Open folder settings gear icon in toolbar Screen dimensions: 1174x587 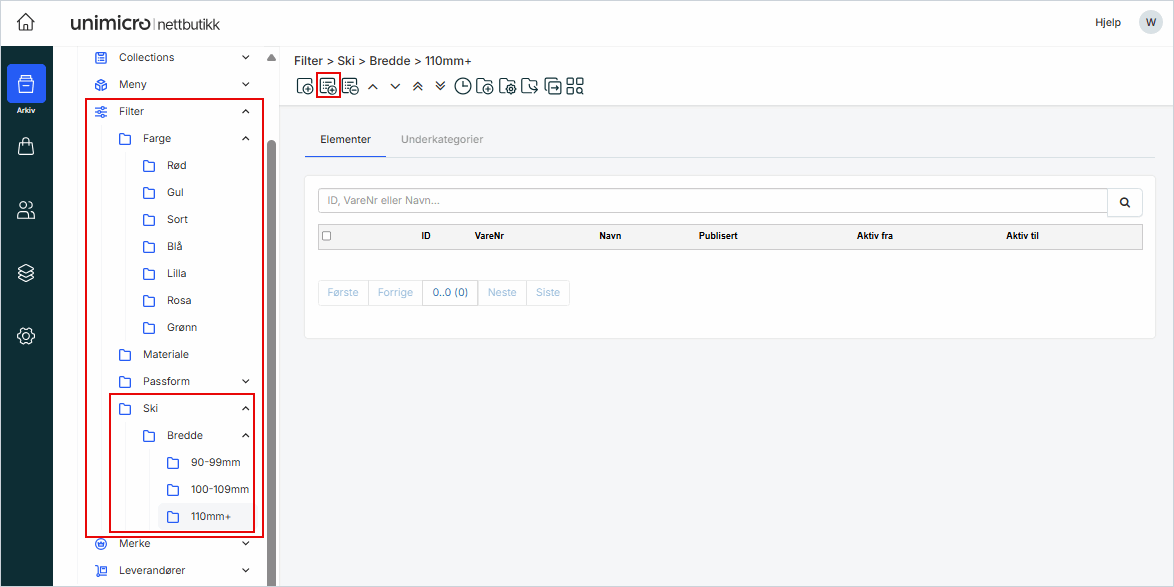(x=507, y=86)
